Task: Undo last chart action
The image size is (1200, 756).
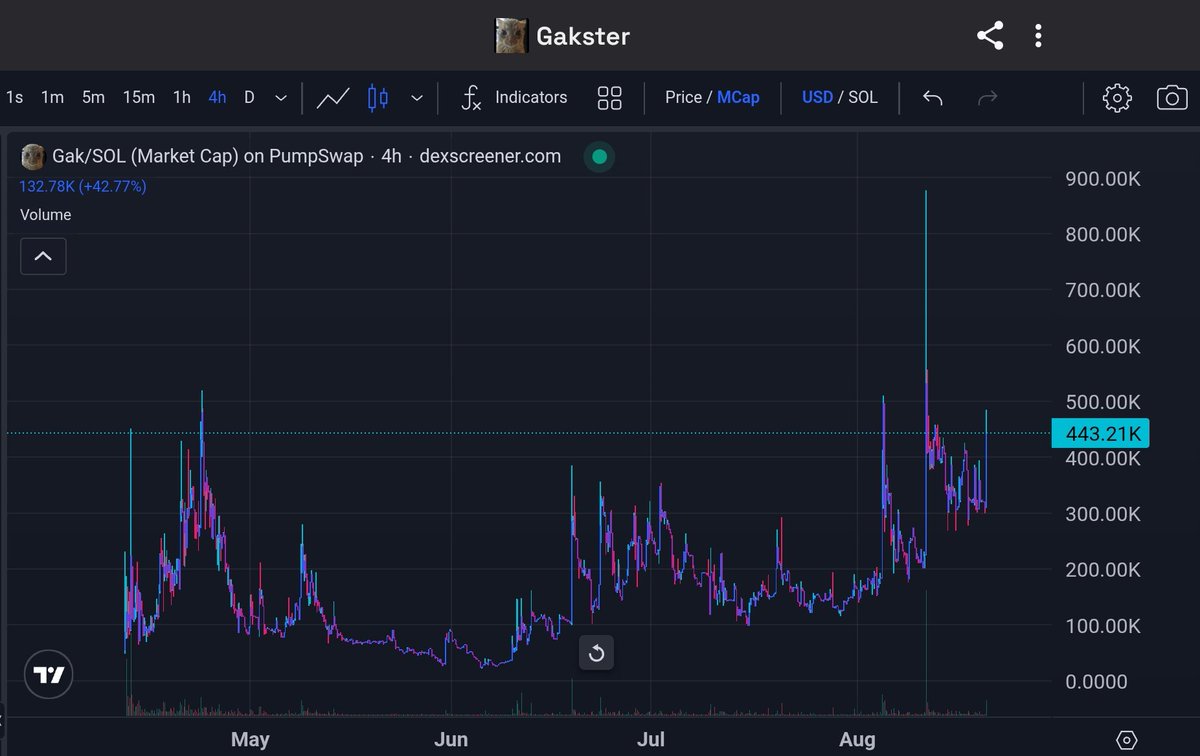Action: [x=932, y=98]
